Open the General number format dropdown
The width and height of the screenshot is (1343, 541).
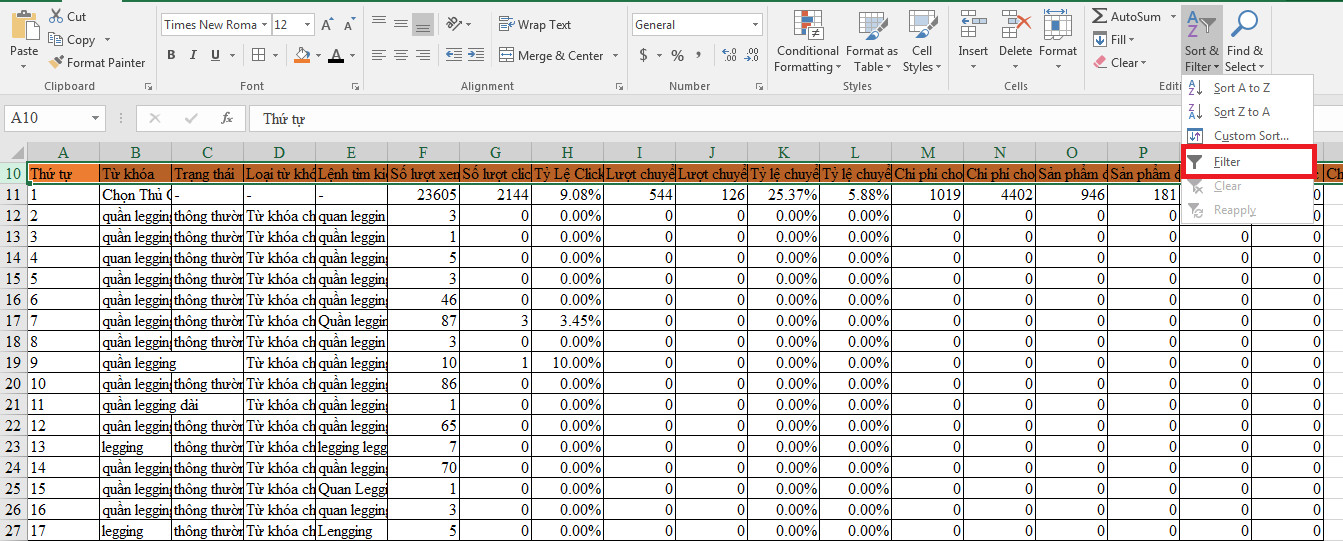pos(755,25)
